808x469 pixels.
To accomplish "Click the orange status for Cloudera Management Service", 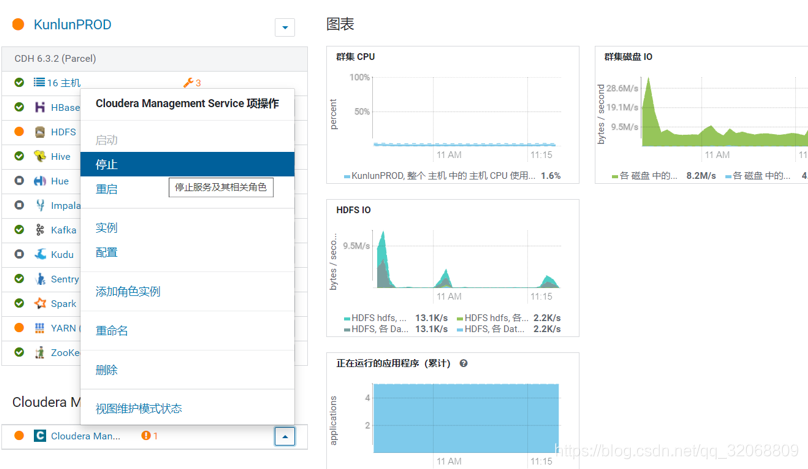I will coord(19,436).
